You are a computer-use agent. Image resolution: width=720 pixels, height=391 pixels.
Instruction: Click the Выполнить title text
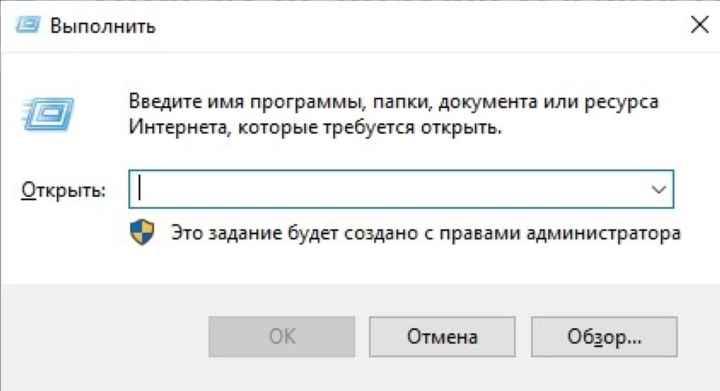102,26
